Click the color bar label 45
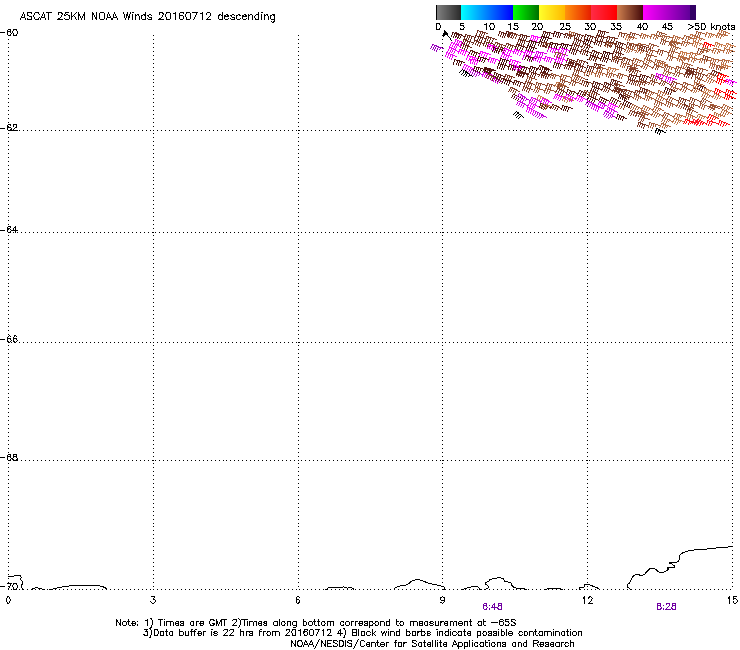The width and height of the screenshot is (740, 650). pyautogui.click(x=667, y=26)
